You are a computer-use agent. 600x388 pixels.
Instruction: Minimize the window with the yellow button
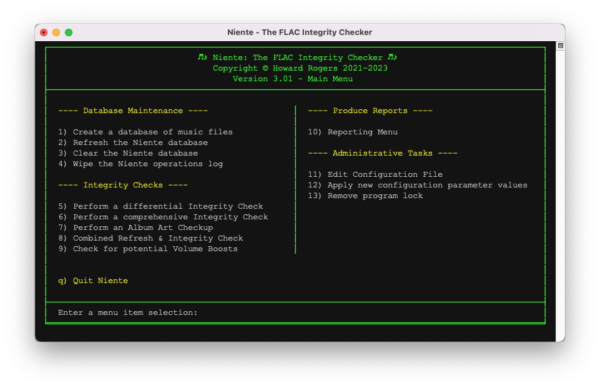click(56, 33)
